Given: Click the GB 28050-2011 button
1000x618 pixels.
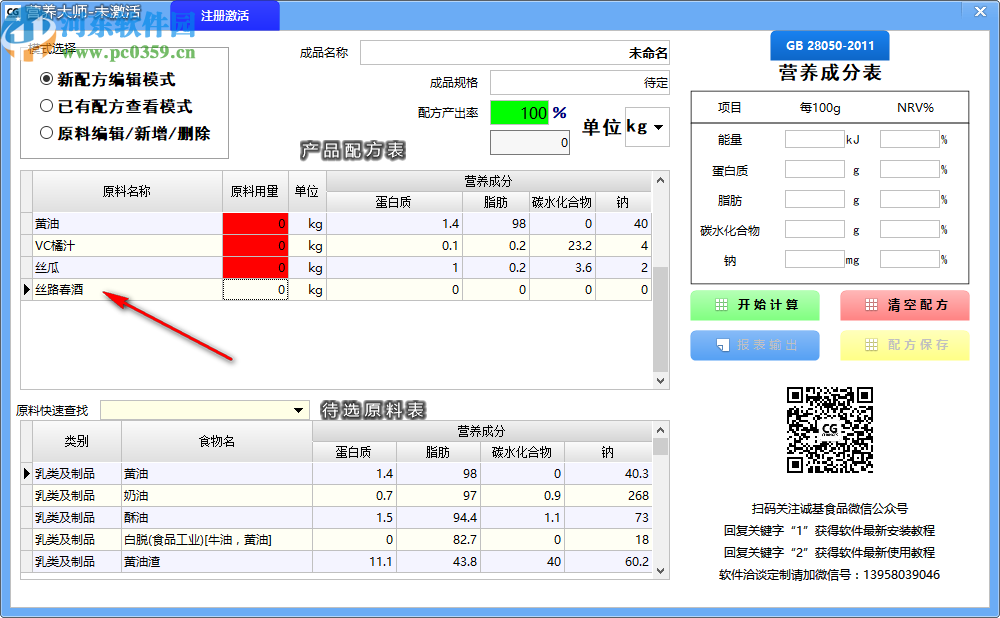Looking at the screenshot, I should pyautogui.click(x=830, y=45).
